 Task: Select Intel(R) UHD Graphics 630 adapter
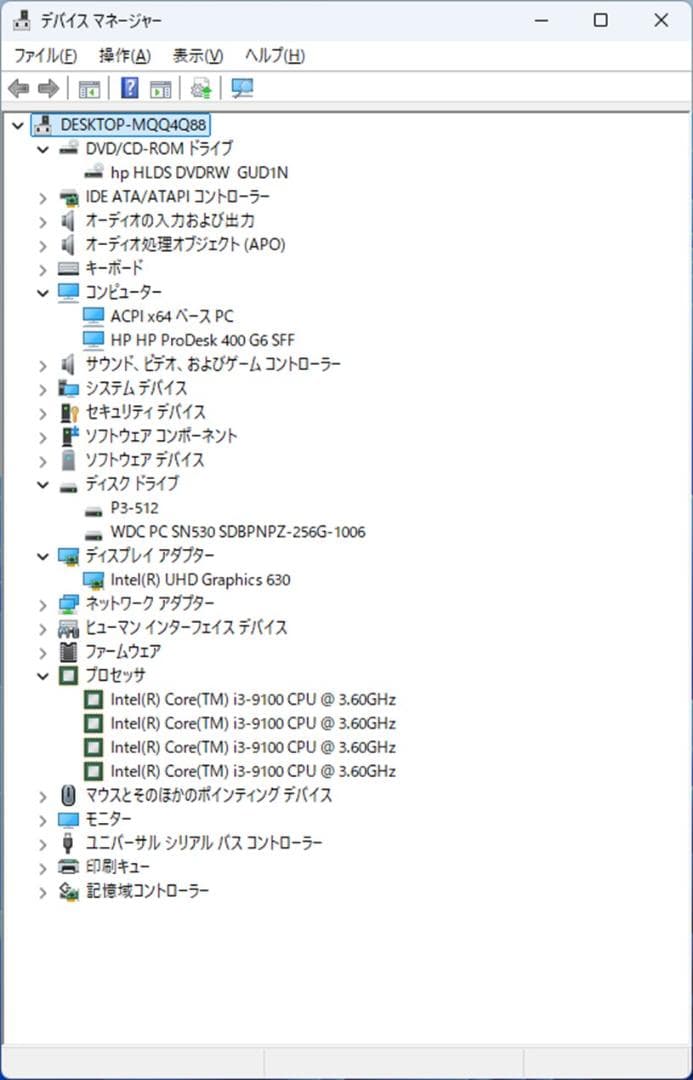[x=200, y=580]
